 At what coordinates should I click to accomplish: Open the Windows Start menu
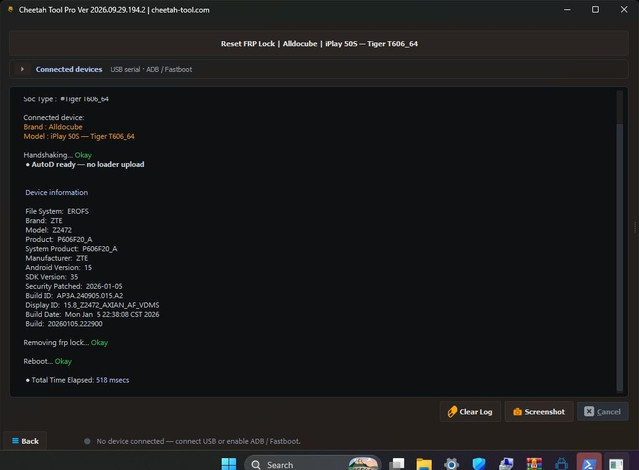pos(229,464)
